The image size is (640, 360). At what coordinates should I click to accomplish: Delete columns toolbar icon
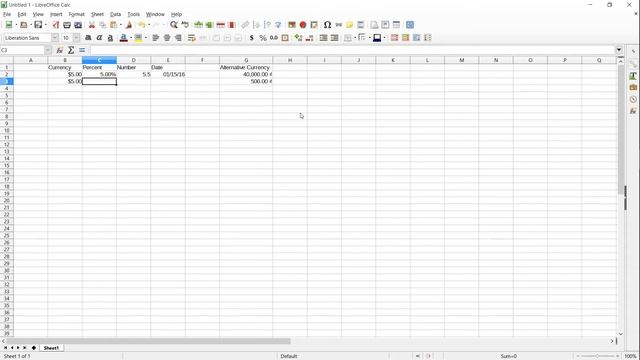pyautogui.click(x=231, y=25)
